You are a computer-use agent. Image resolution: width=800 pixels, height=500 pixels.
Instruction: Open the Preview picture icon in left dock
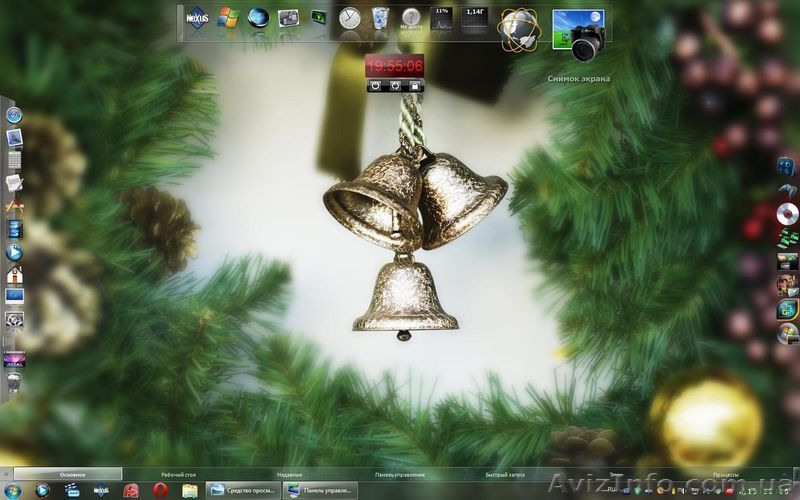[x=14, y=138]
